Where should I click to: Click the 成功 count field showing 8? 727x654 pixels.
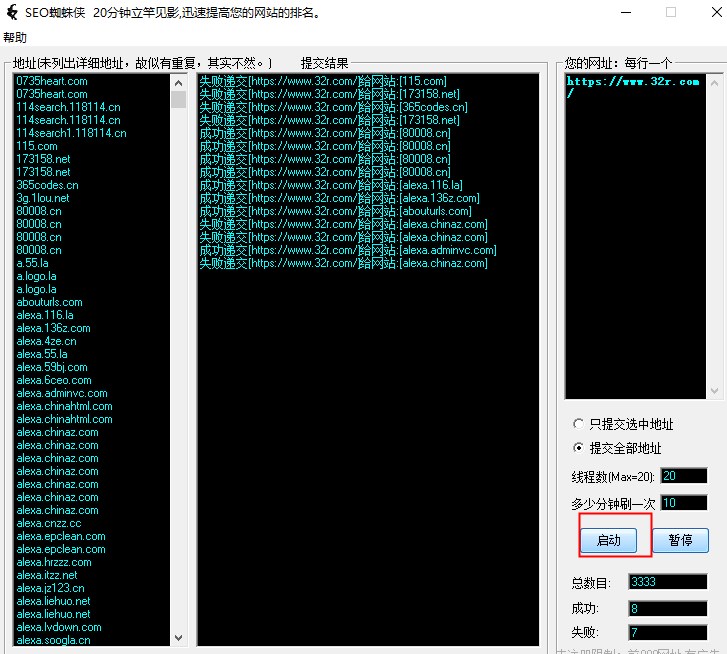point(668,608)
